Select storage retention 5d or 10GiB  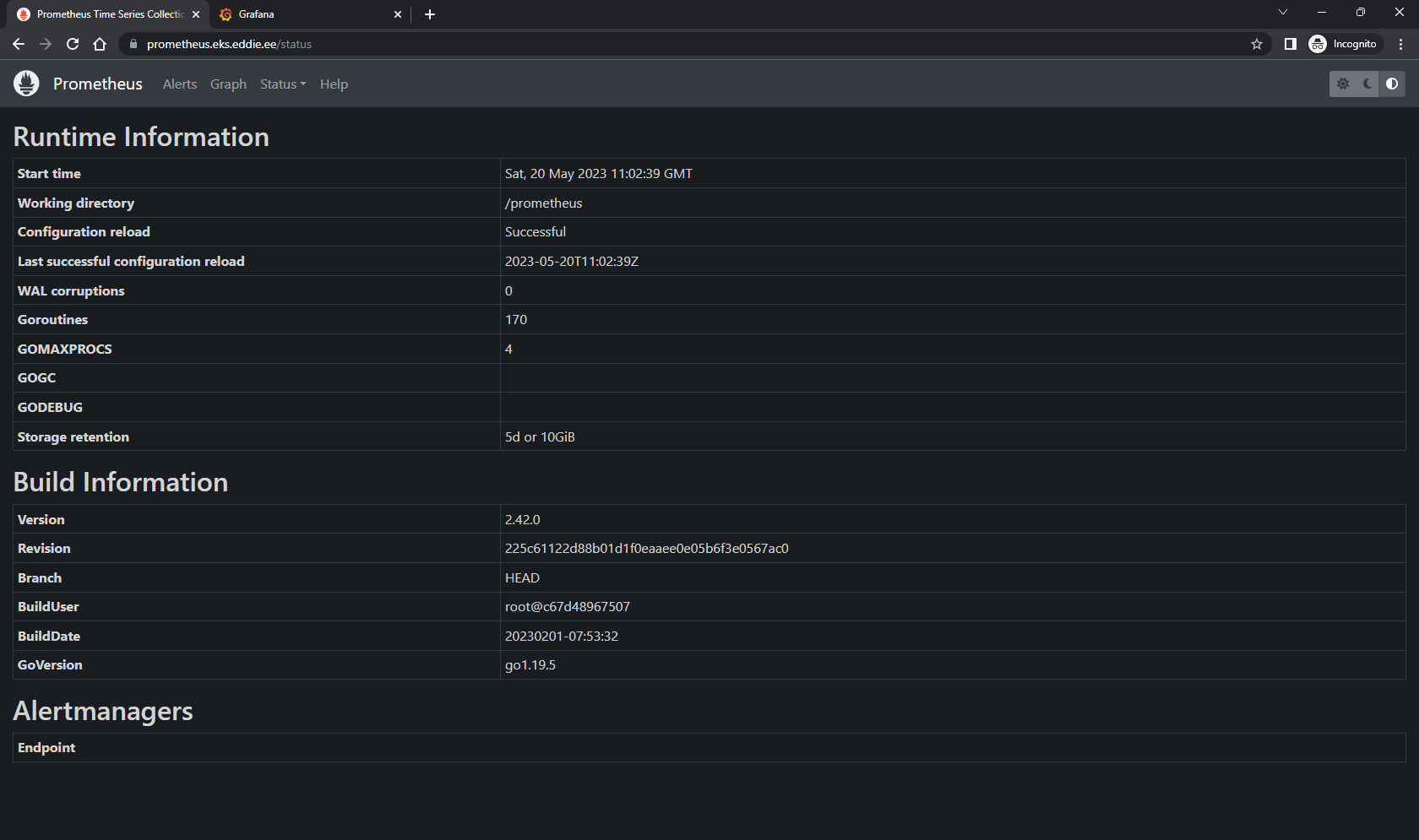click(x=540, y=437)
